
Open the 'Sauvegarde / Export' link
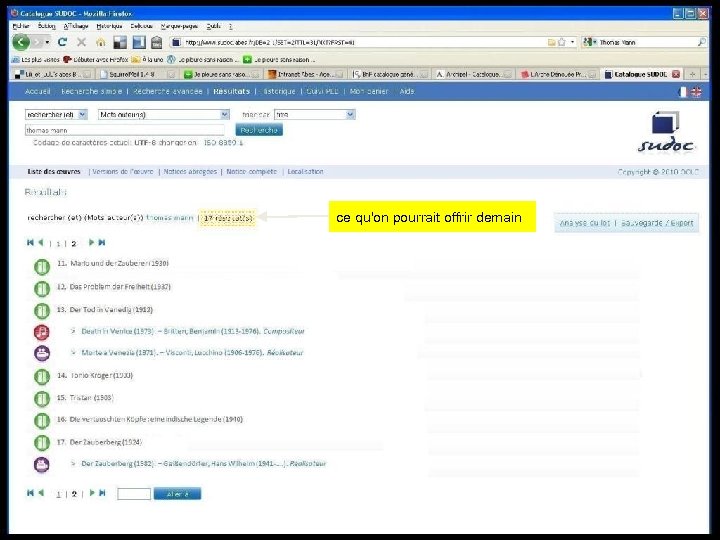[x=657, y=223]
